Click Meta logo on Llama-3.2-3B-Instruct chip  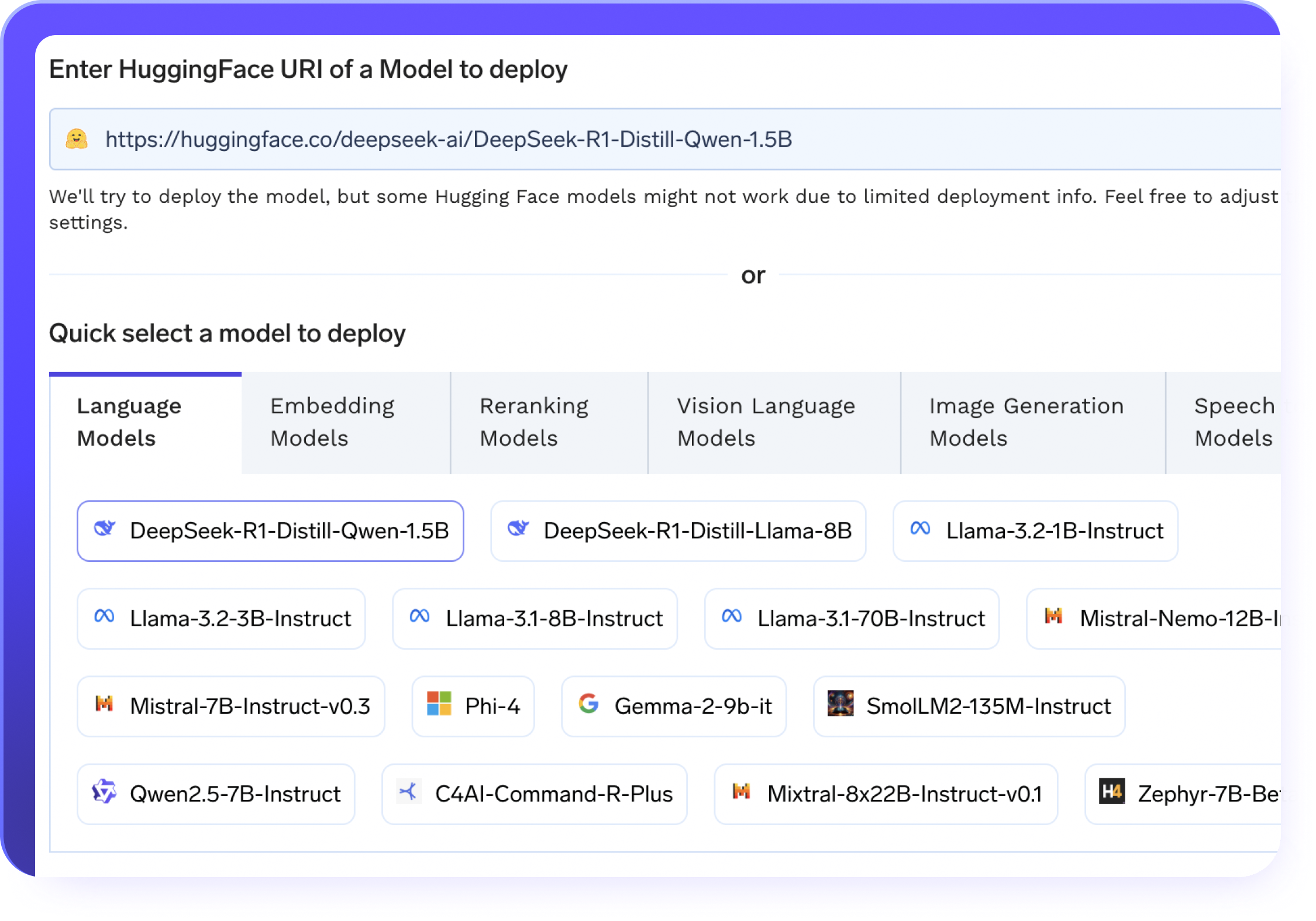pyautogui.click(x=105, y=616)
